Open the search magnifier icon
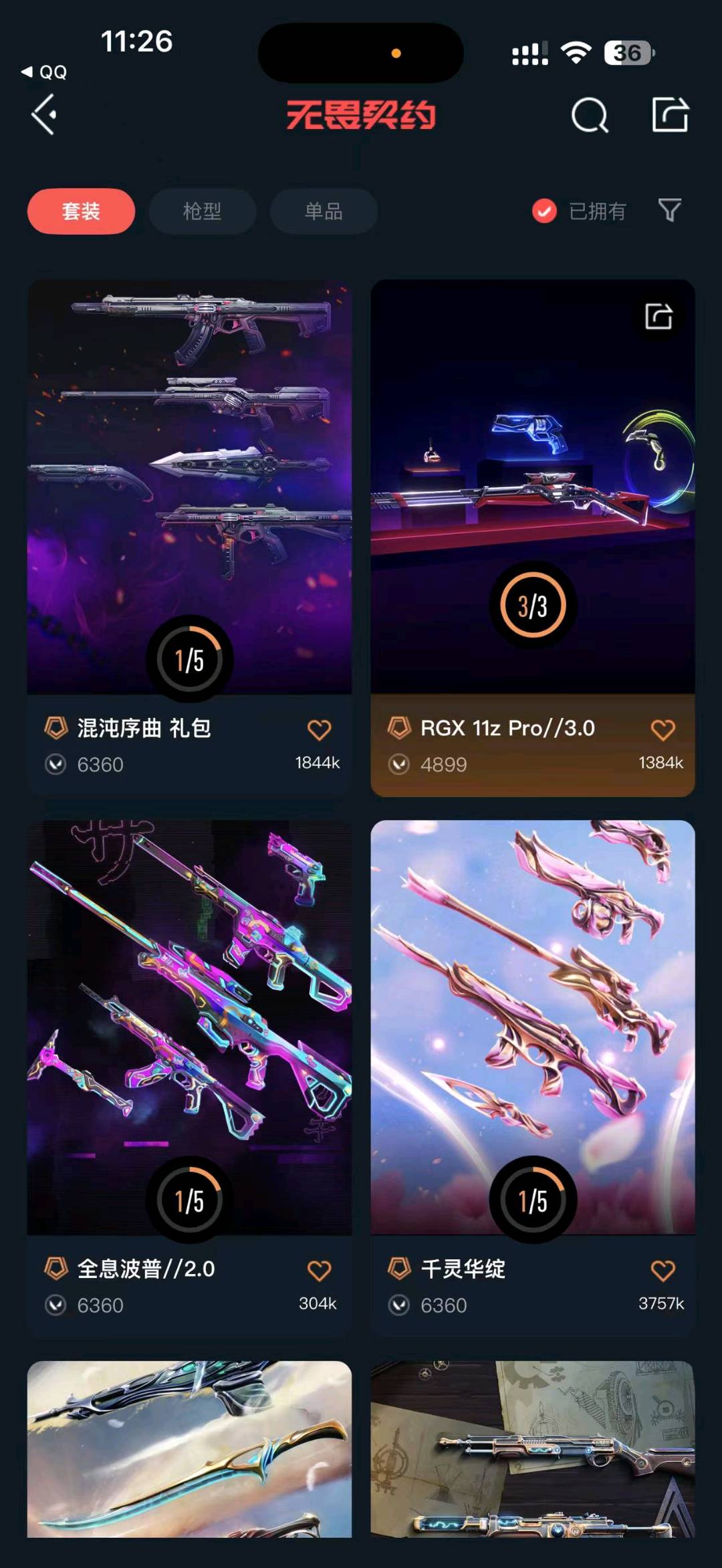Viewport: 722px width, 1568px height. tap(590, 116)
